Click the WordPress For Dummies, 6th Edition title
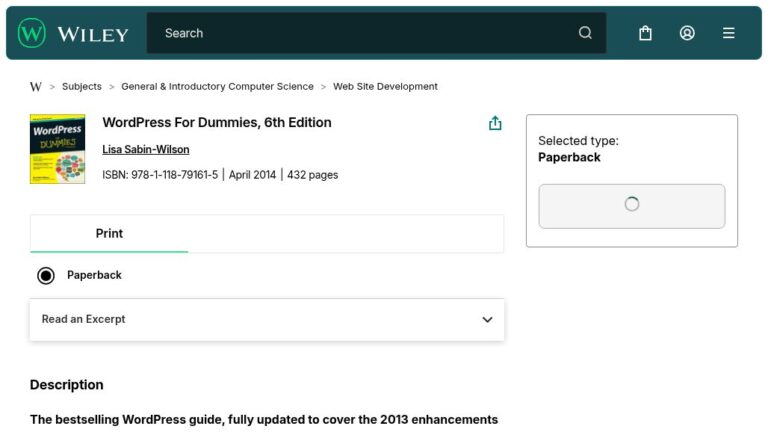The width and height of the screenshot is (768, 432). tap(217, 123)
